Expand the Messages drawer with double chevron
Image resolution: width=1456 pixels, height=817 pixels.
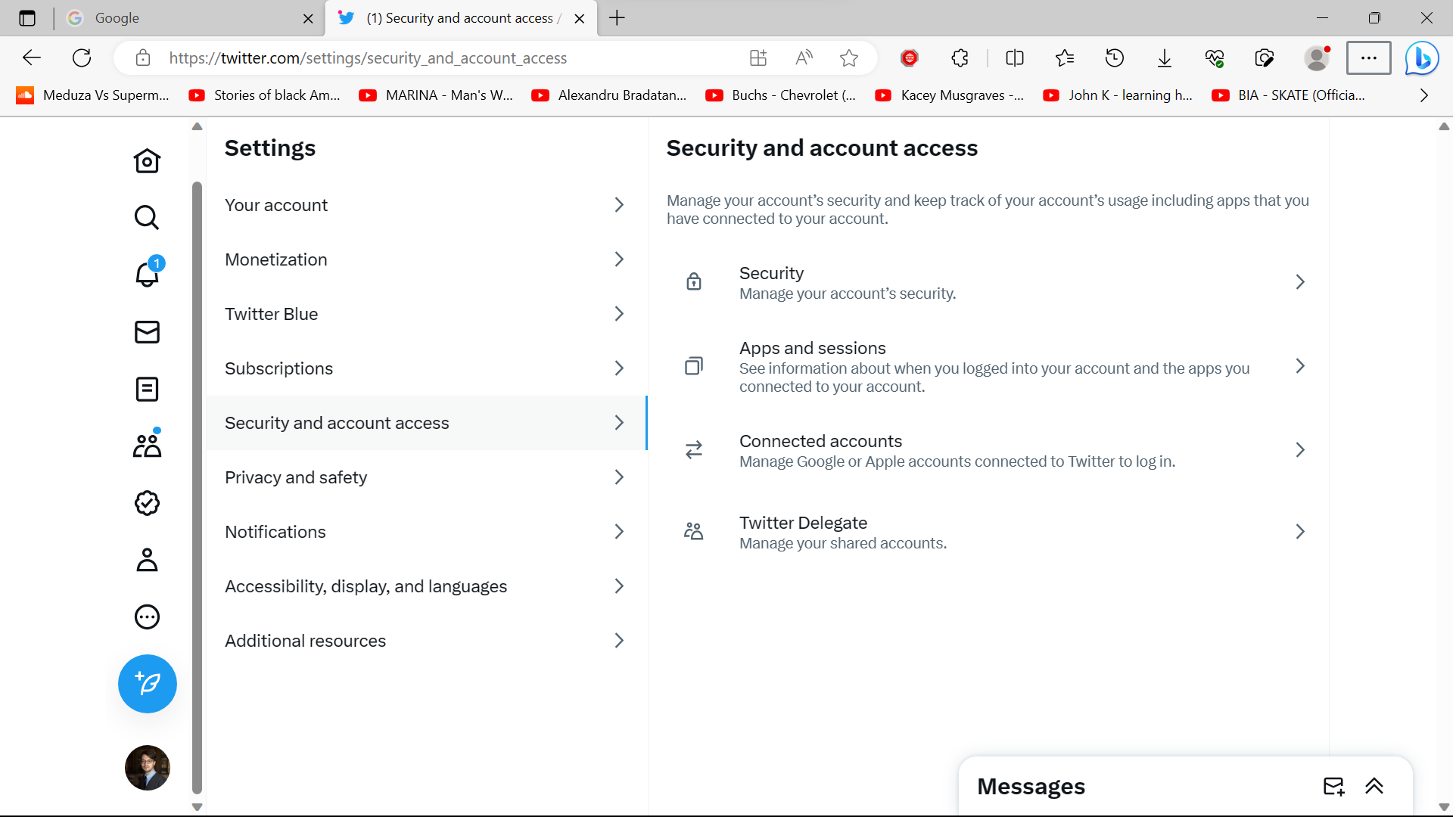coord(1374,787)
